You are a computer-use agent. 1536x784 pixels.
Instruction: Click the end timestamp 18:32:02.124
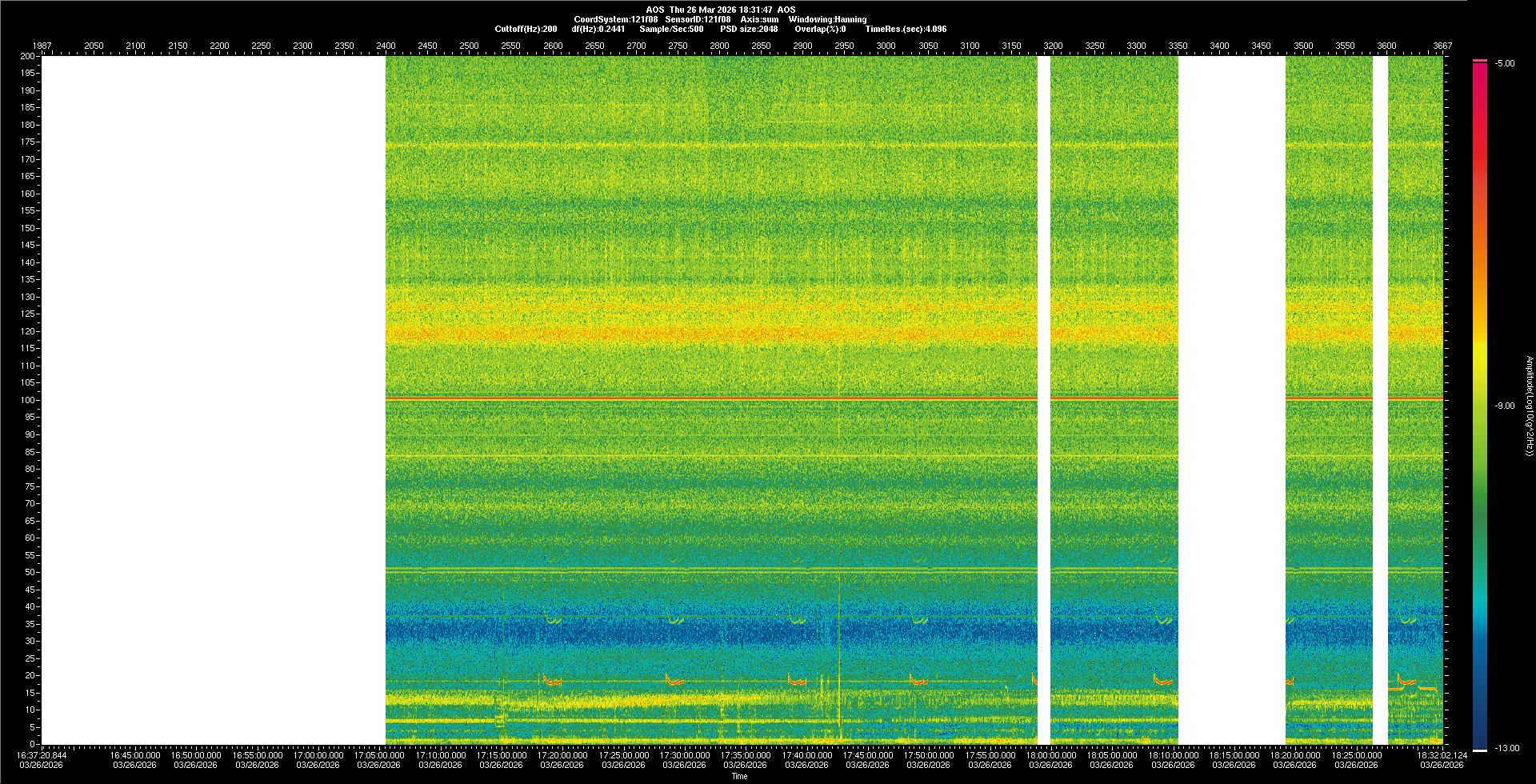[x=1442, y=754]
